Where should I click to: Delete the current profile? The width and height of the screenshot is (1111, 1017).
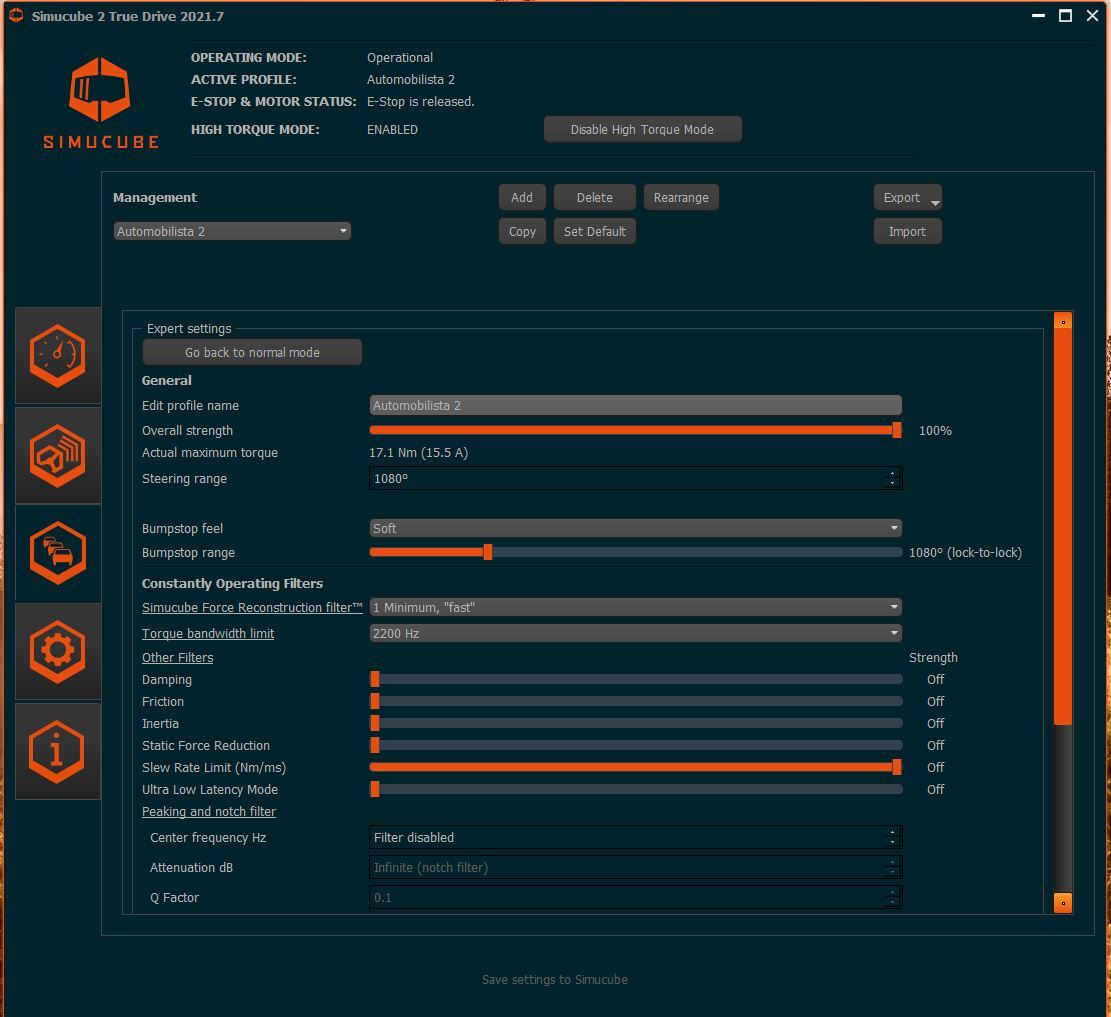[x=594, y=198]
